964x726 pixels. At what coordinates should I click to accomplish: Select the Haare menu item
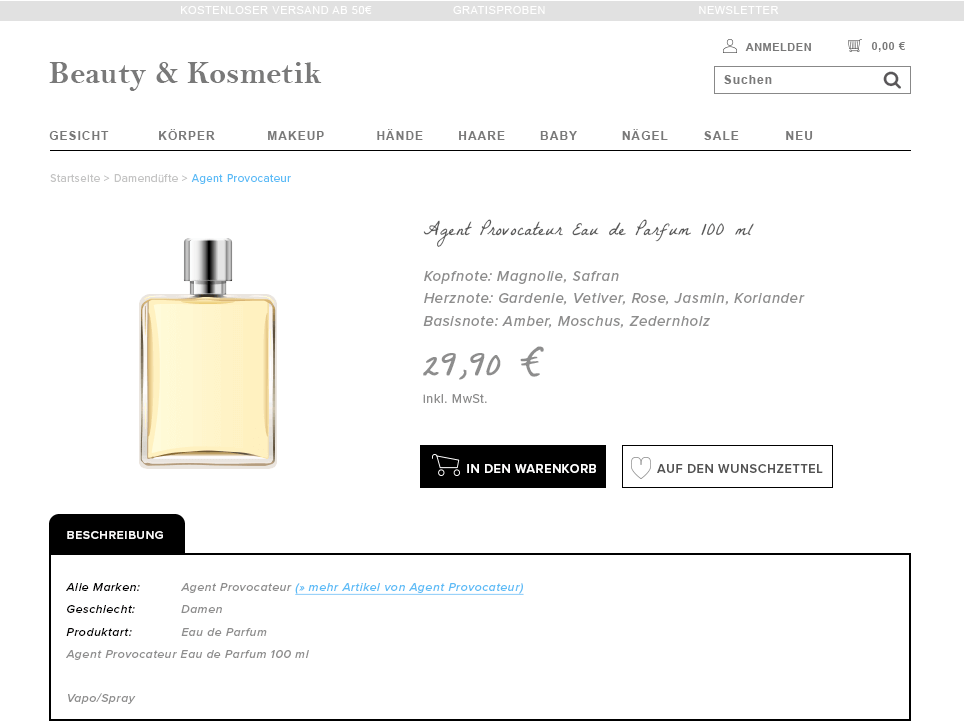[x=481, y=135]
